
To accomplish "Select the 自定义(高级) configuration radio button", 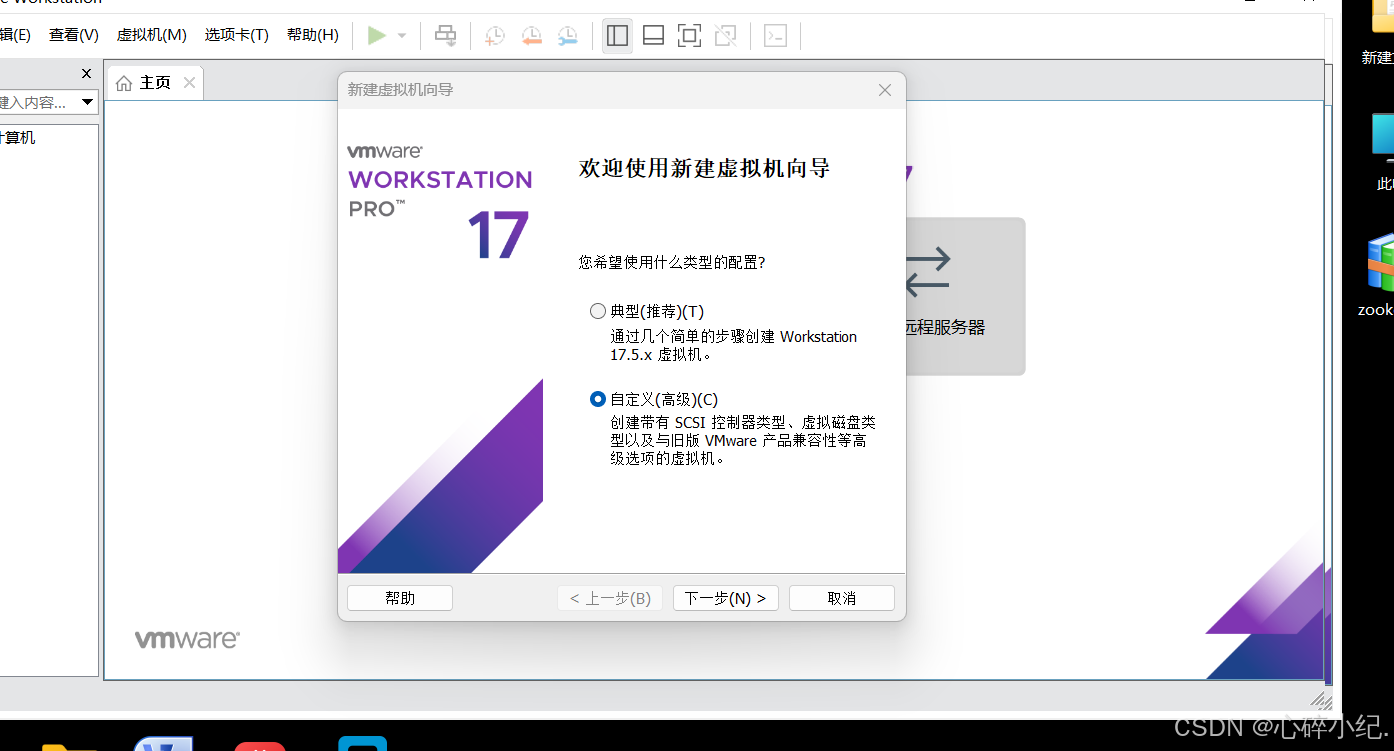I will [x=598, y=399].
